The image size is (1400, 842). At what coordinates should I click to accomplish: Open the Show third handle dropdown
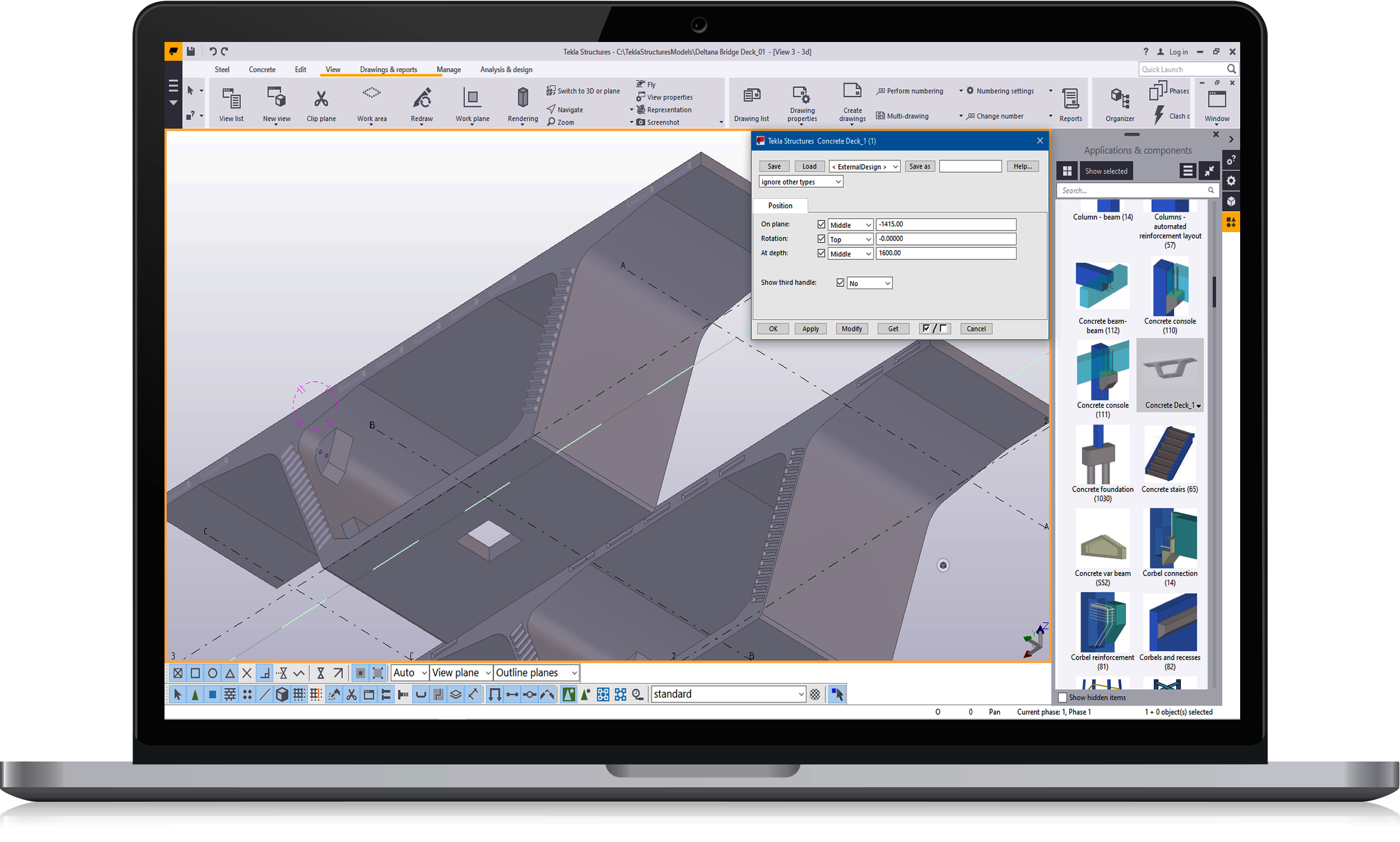pyautogui.click(x=869, y=283)
